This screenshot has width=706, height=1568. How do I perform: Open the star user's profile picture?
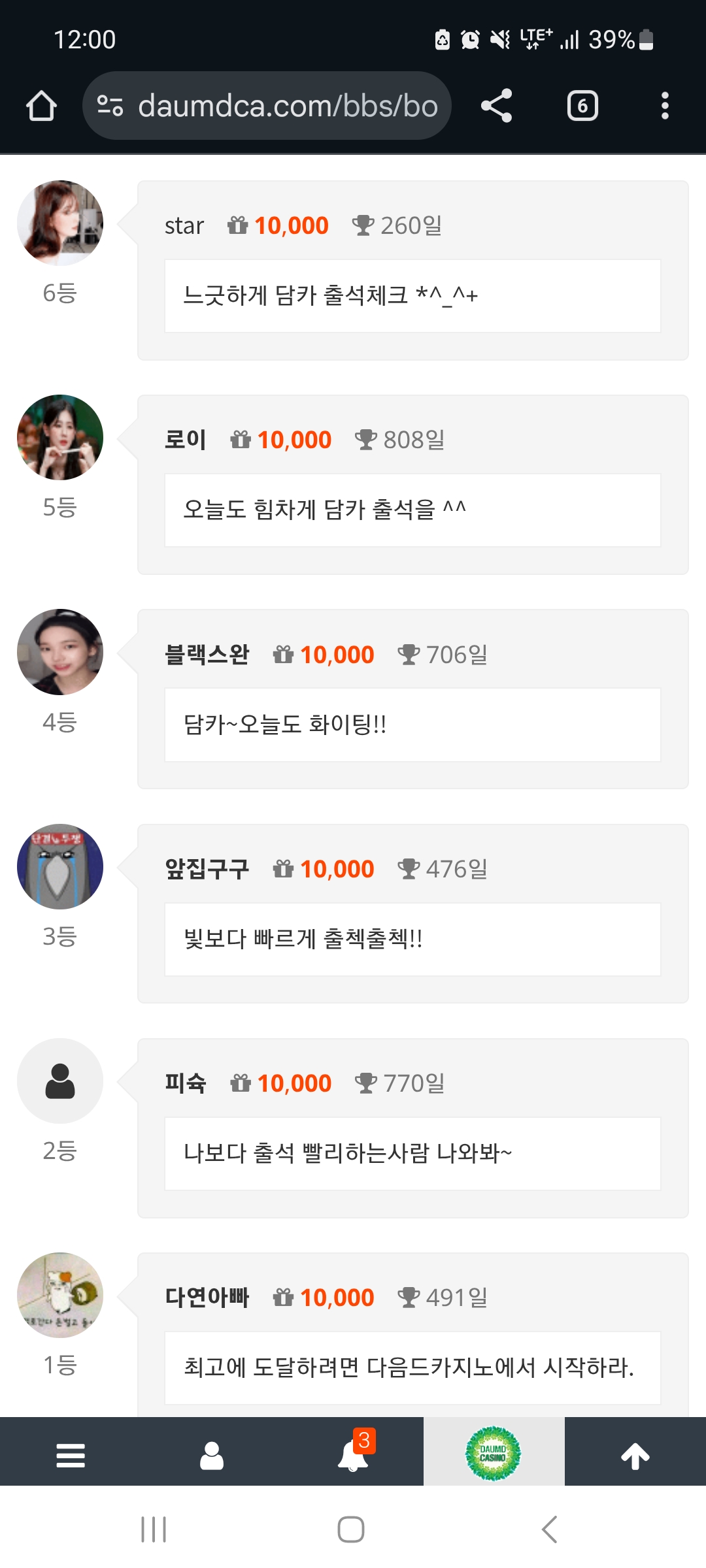tap(60, 223)
